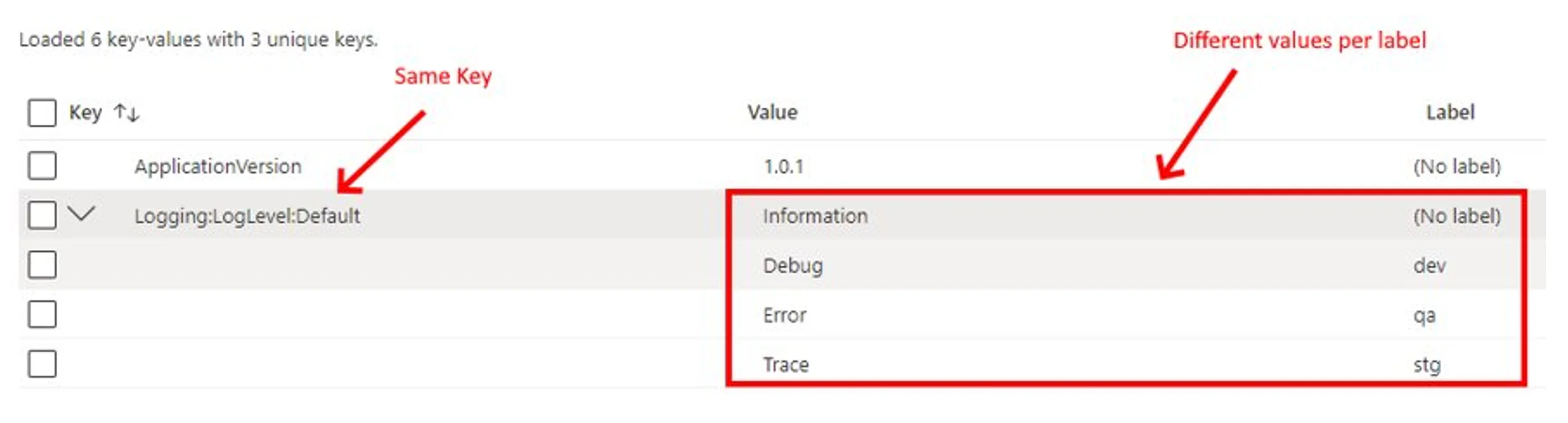Image resolution: width=1568 pixels, height=423 pixels.
Task: Select the Trace value row checkbox
Action: pos(42,363)
